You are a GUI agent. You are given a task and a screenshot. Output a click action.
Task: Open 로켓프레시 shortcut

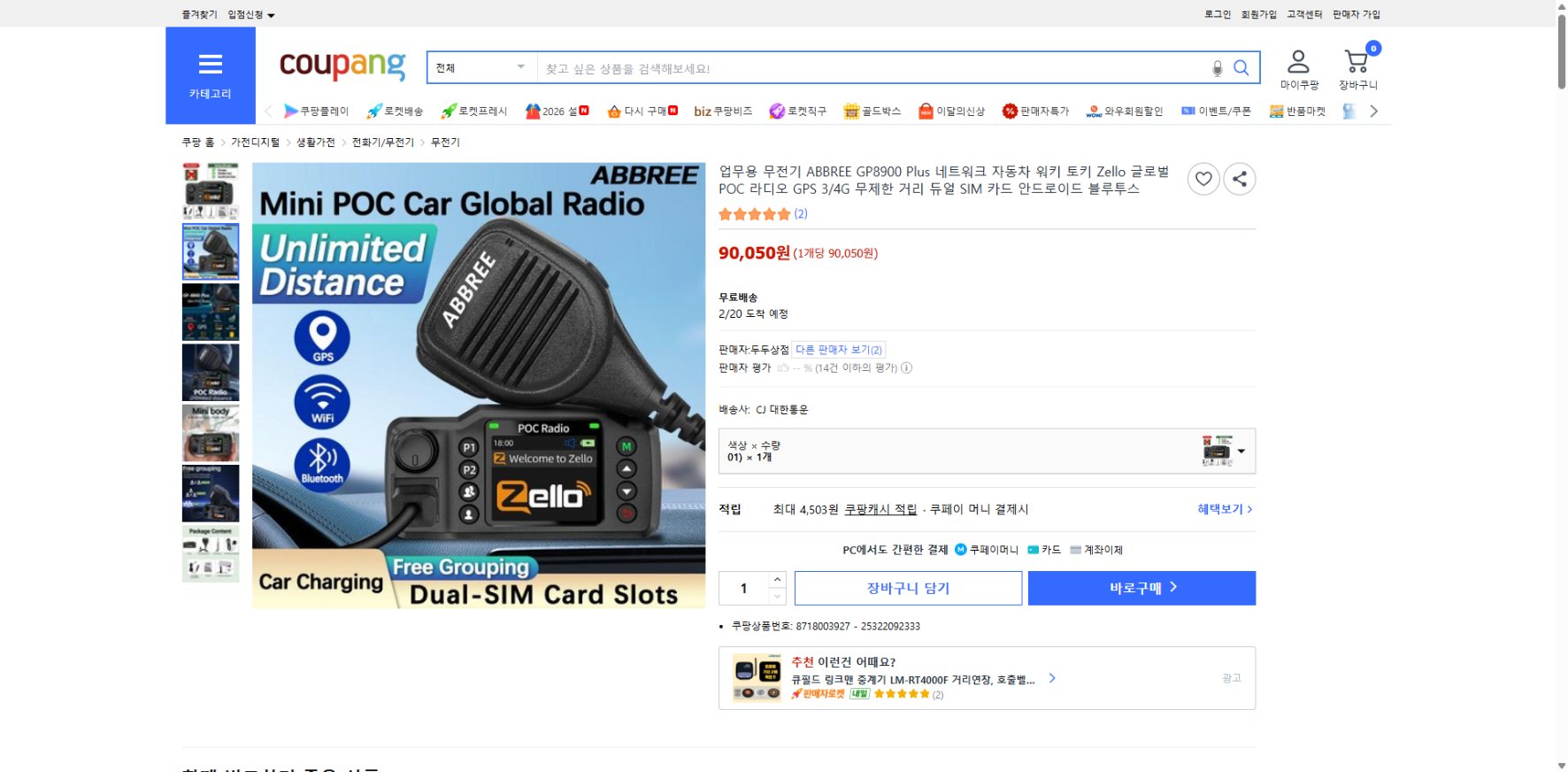pyautogui.click(x=474, y=111)
